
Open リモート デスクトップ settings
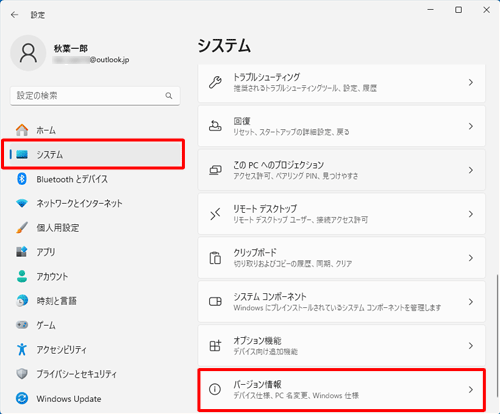click(x=341, y=214)
